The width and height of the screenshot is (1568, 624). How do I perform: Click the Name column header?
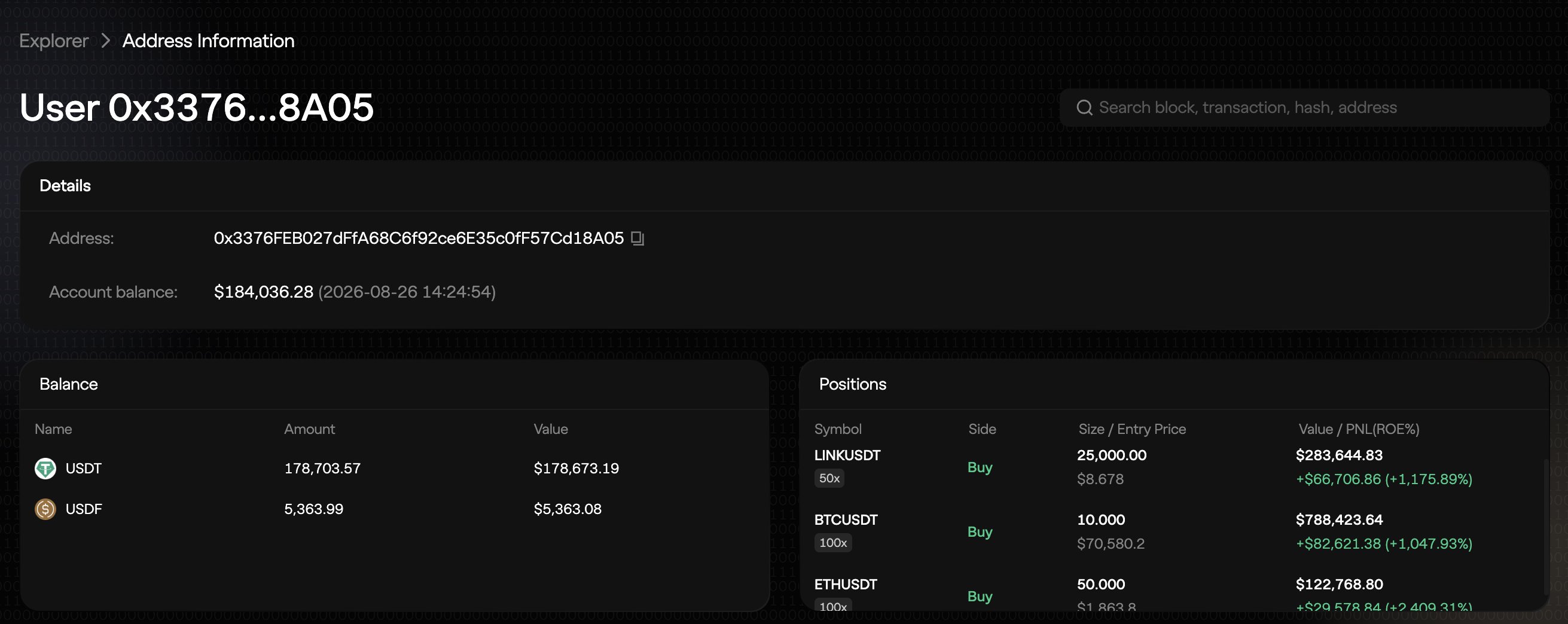[53, 429]
